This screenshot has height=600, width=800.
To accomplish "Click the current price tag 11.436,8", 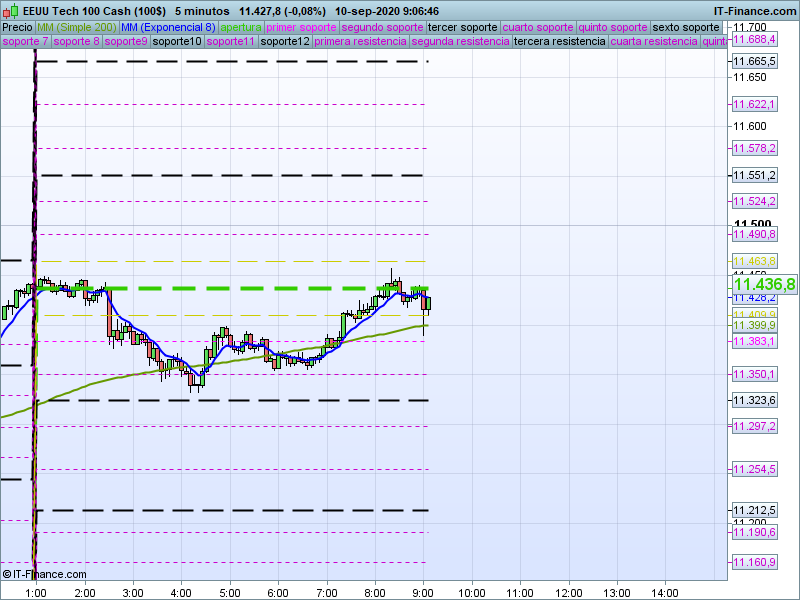I will click(x=764, y=285).
